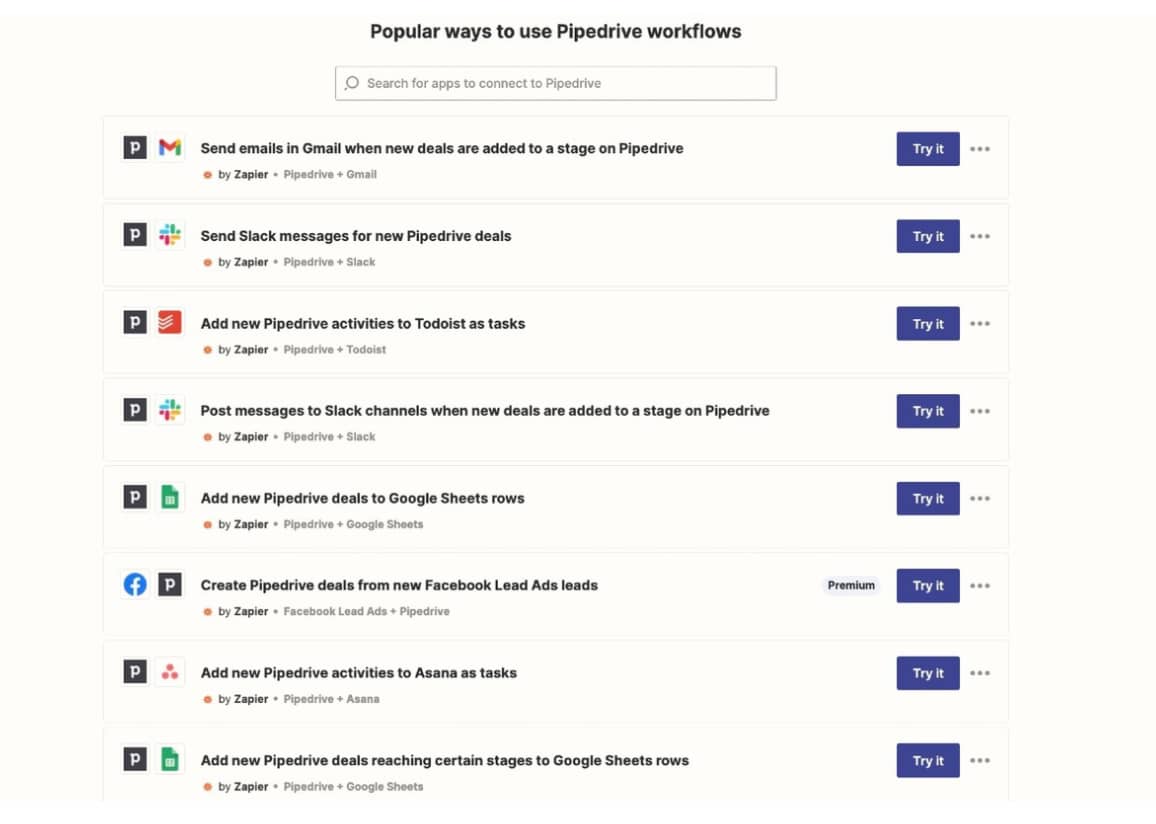1156x824 pixels.
Task: Click the Todoist icon in the tasks workflow
Action: [x=169, y=322]
